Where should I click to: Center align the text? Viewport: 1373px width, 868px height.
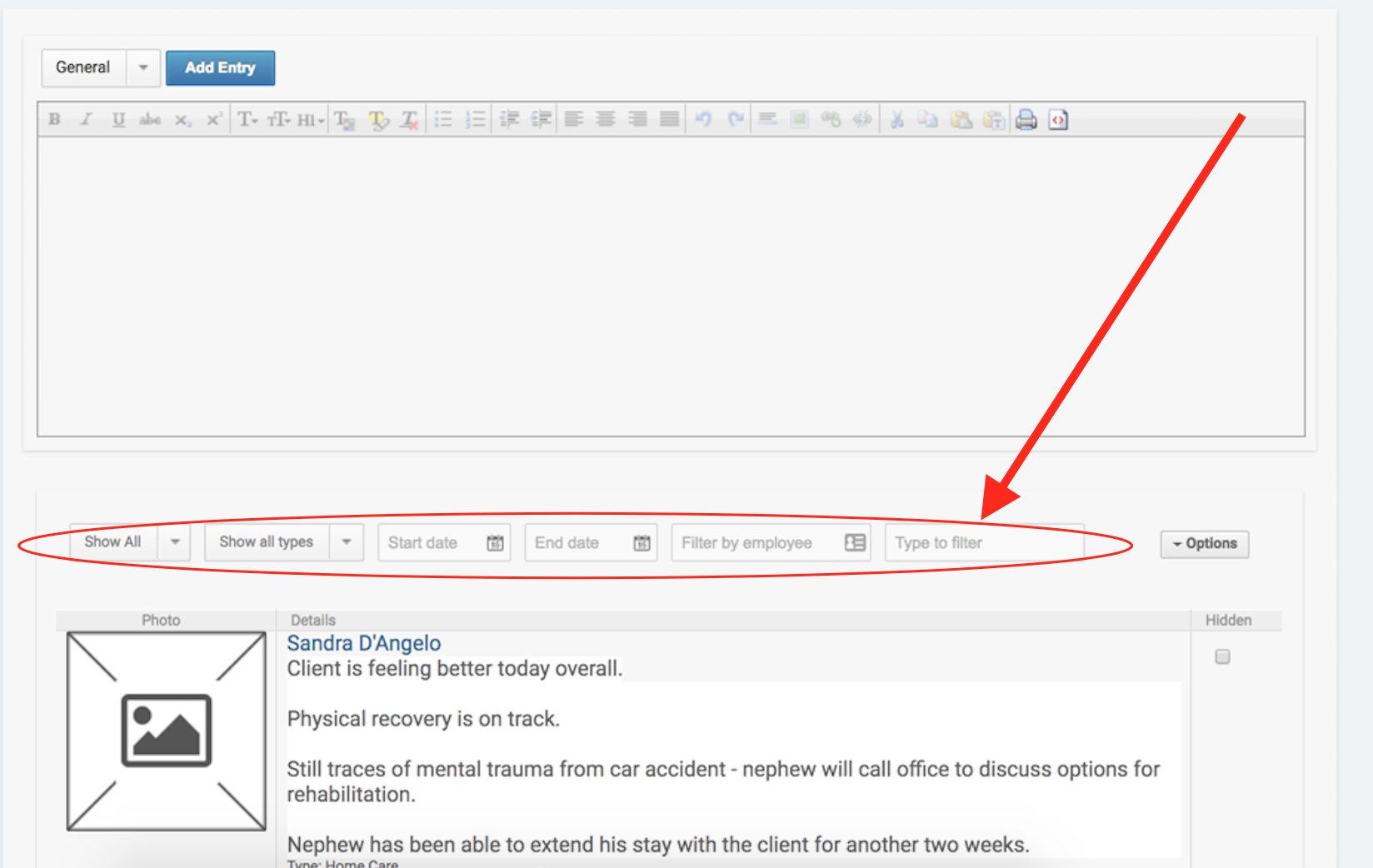pos(606,119)
